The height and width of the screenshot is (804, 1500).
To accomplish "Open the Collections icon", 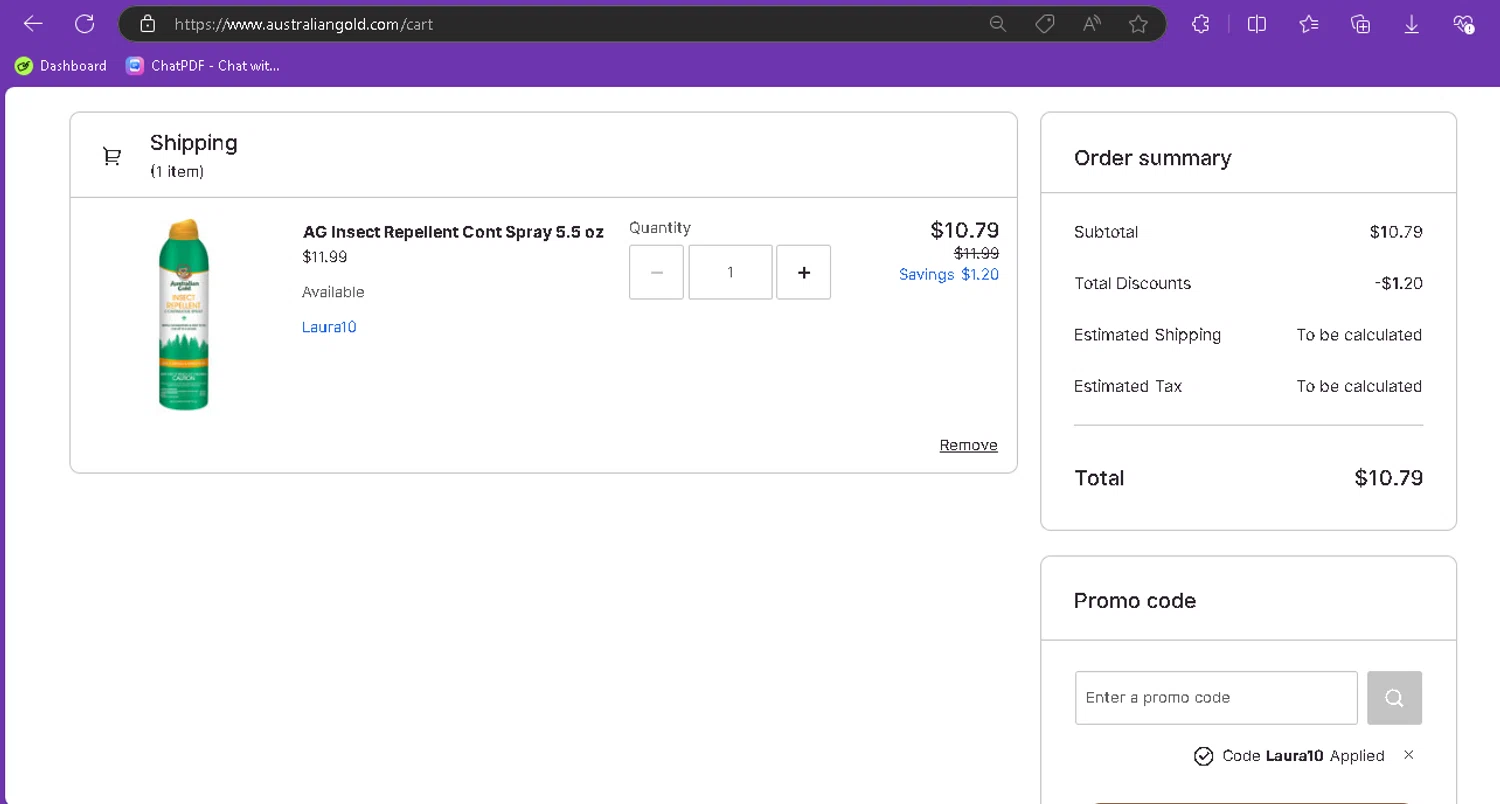I will (1360, 24).
